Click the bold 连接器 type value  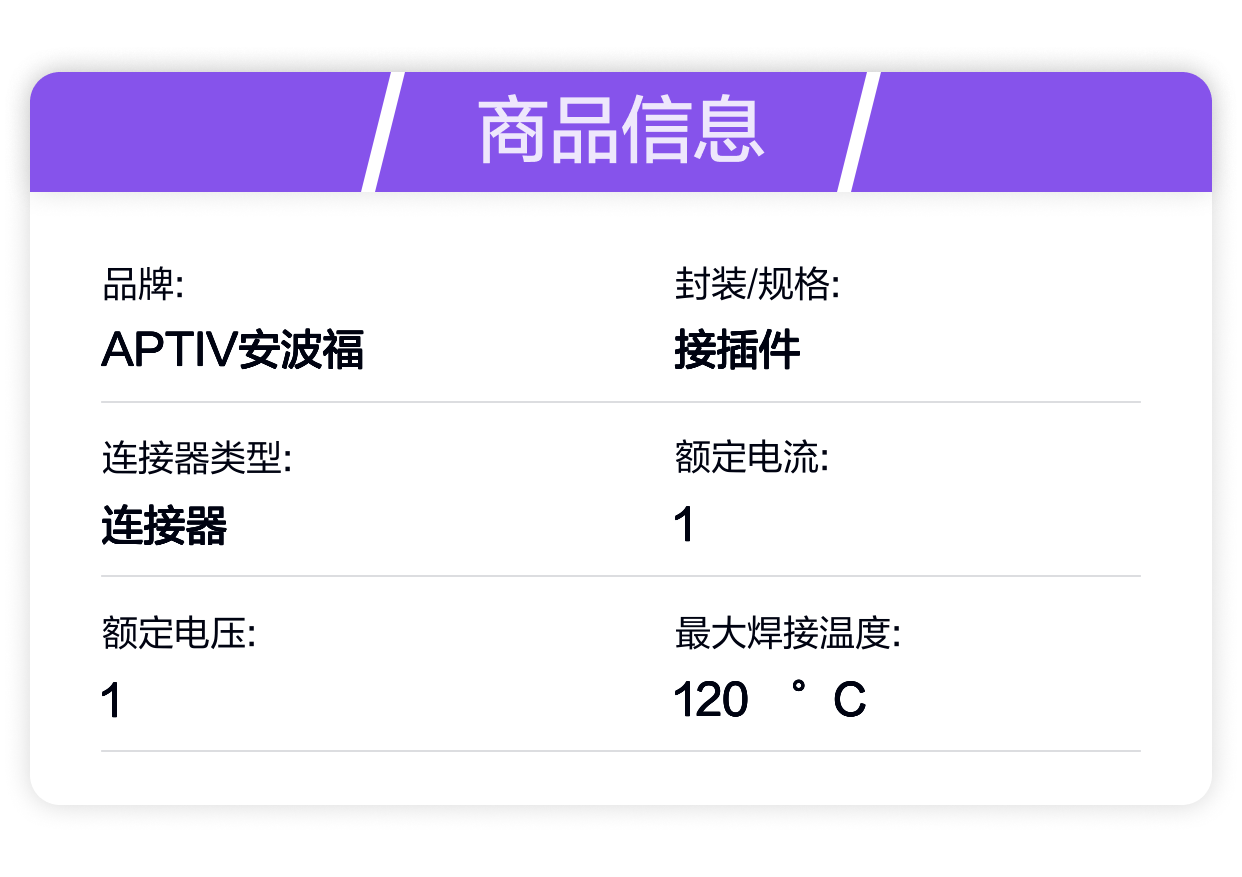click(164, 525)
